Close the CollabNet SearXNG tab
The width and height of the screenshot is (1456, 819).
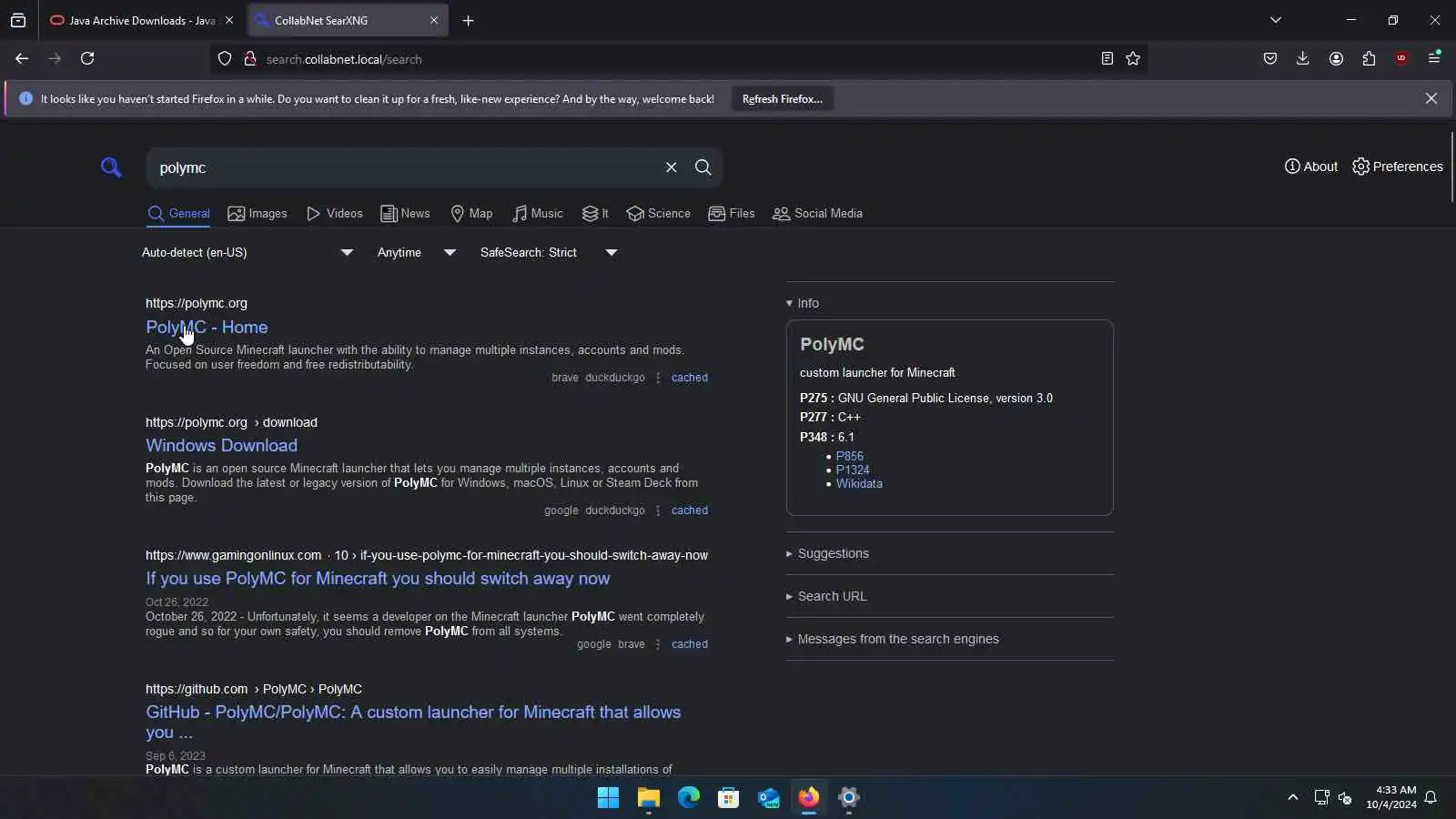click(x=434, y=20)
